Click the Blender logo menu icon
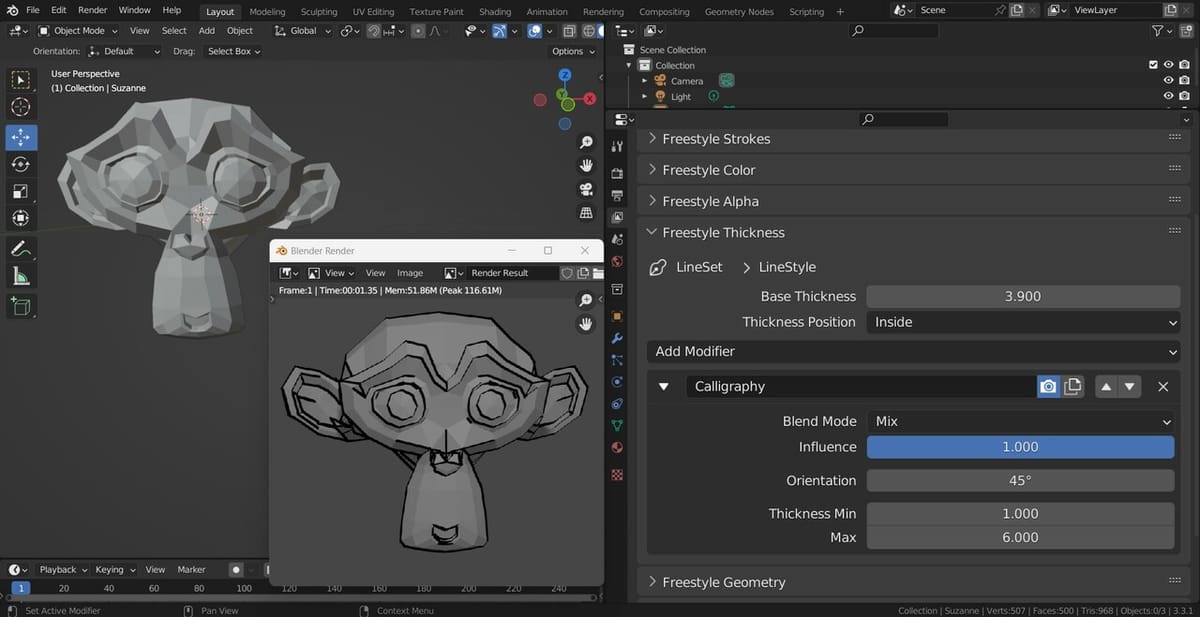 10,10
